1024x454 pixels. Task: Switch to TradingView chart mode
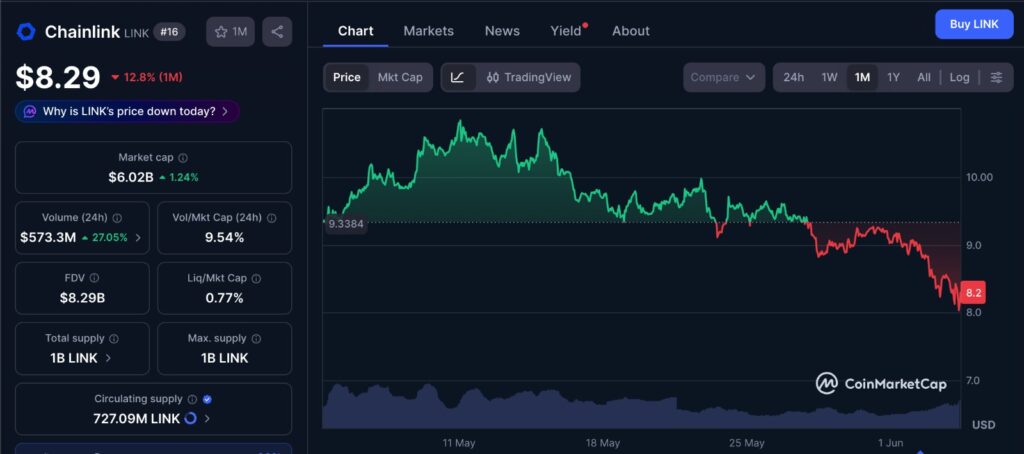pos(528,77)
